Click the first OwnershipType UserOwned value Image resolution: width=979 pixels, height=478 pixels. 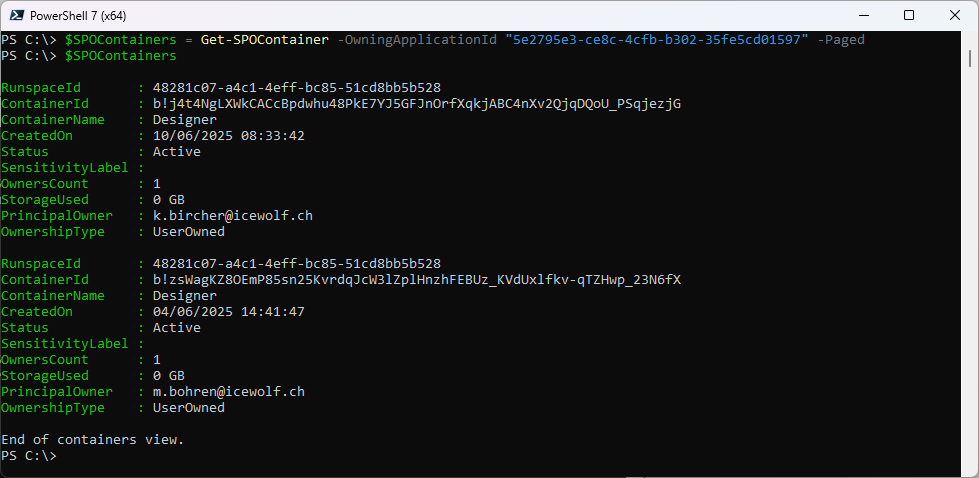coord(189,232)
